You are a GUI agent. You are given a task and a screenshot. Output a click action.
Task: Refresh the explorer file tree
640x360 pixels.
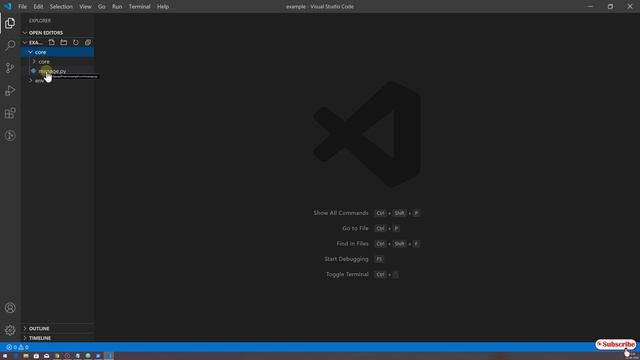(x=76, y=42)
